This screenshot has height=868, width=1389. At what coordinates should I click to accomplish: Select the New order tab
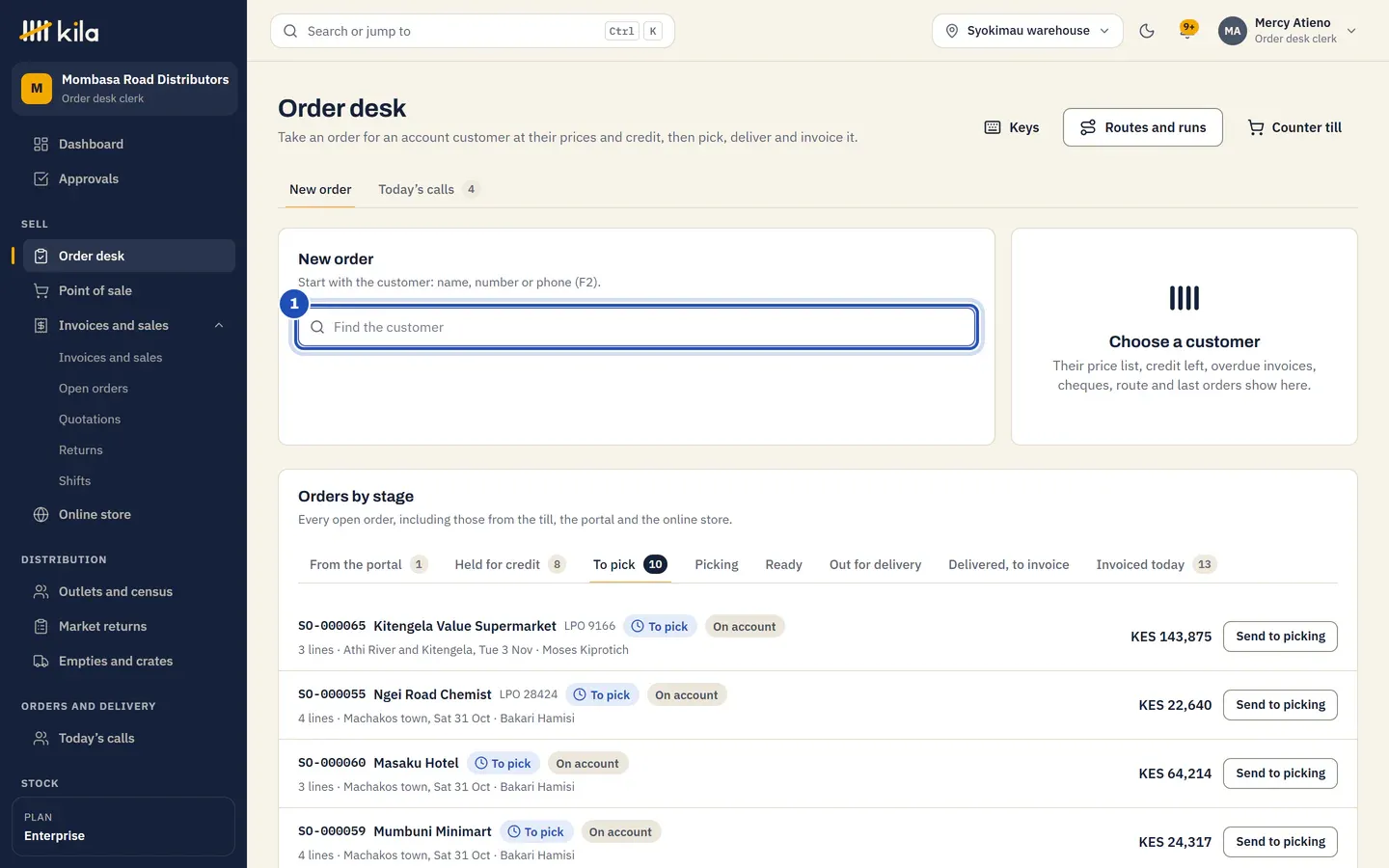pyautogui.click(x=320, y=189)
